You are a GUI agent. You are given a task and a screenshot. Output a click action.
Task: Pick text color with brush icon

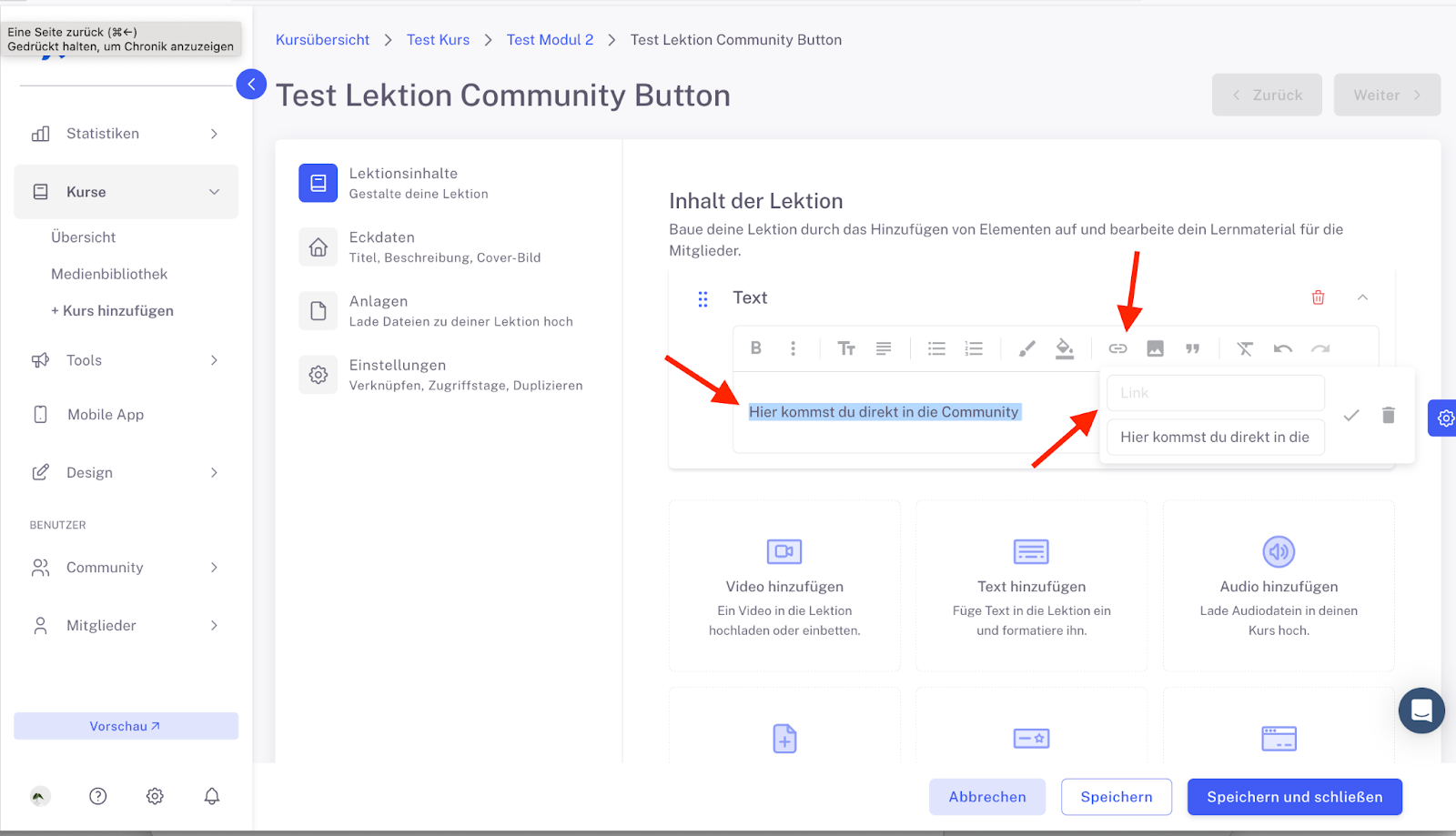(1026, 348)
